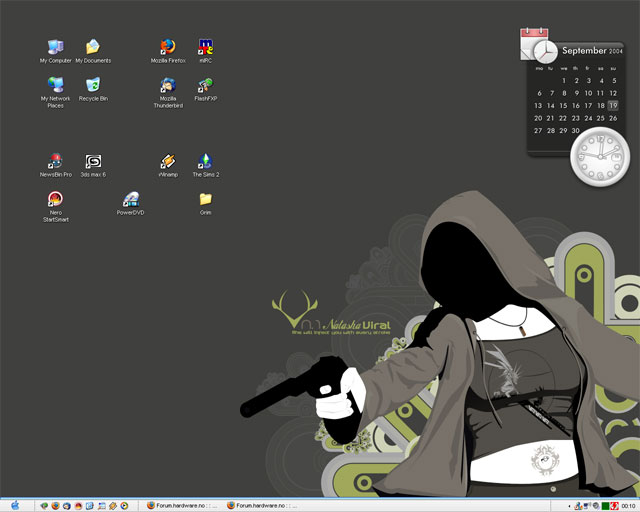Select the mIRC desktop shortcut

pyautogui.click(x=206, y=51)
